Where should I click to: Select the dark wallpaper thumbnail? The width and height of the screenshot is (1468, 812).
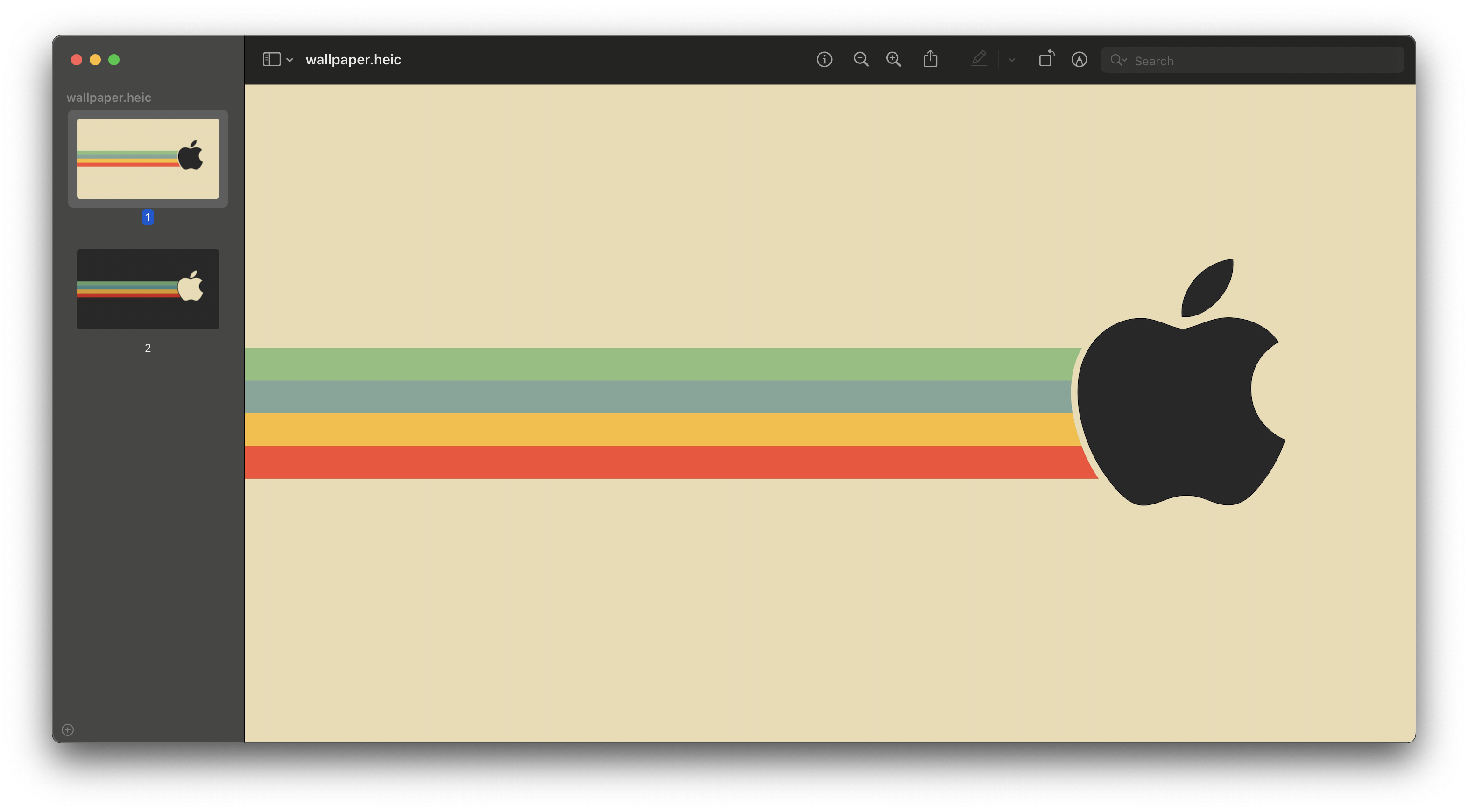[x=148, y=289]
